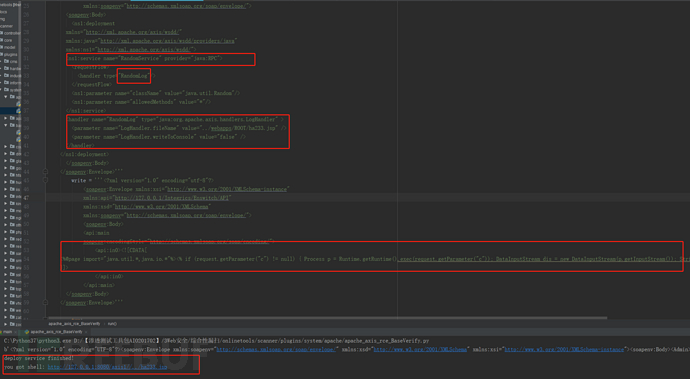Expand the cms folder in plugins
This screenshot has height=379, width=690.
[x=2, y=61]
